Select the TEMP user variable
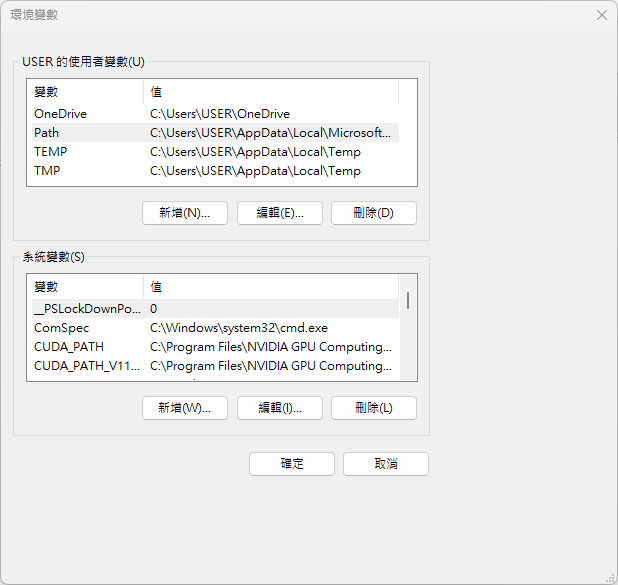 click(50, 152)
